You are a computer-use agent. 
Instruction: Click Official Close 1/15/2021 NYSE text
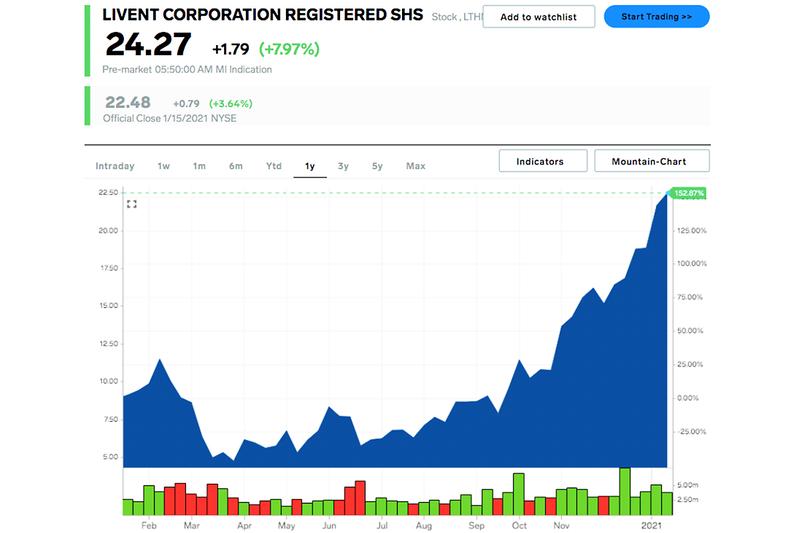[x=169, y=118]
